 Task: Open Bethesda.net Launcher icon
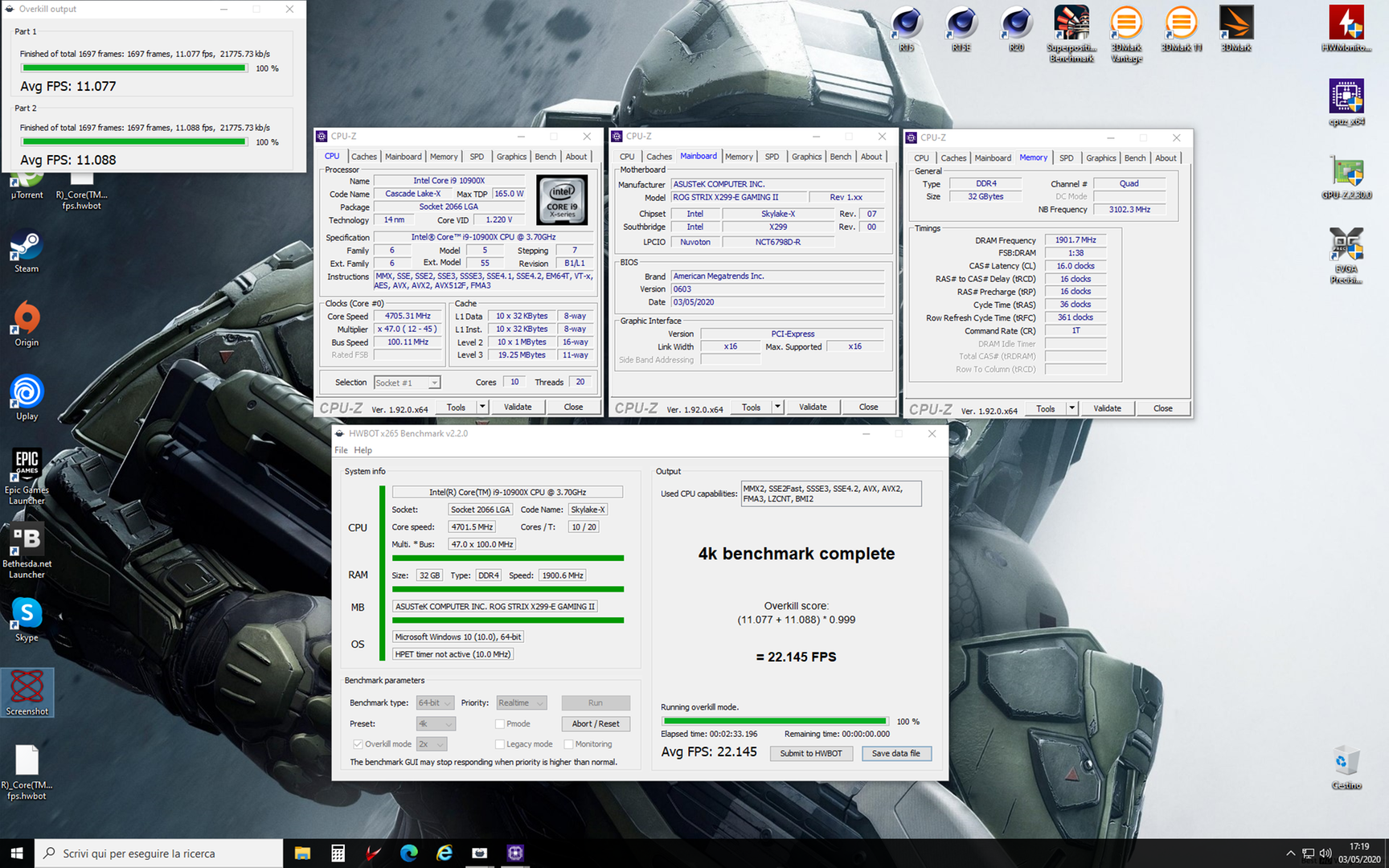tap(27, 551)
